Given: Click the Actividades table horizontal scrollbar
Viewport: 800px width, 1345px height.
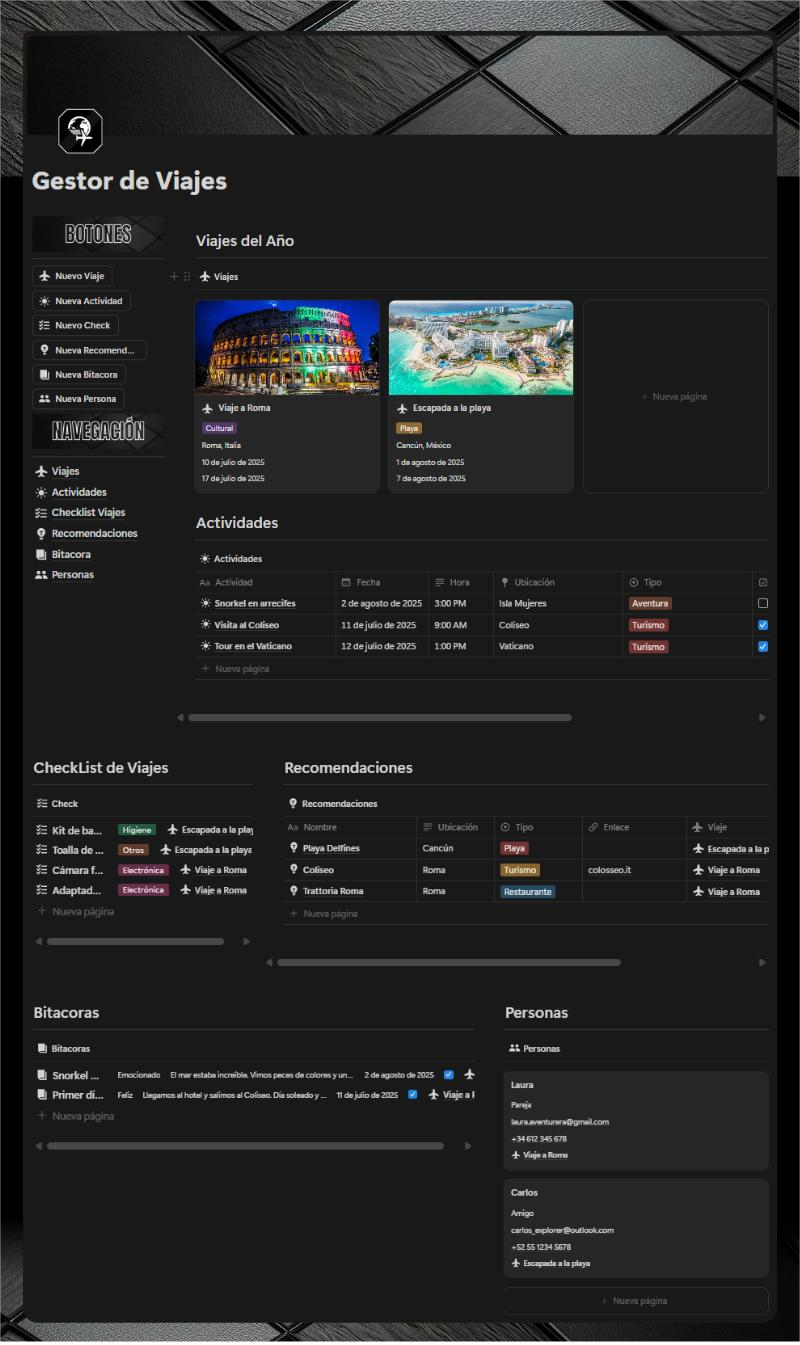Looking at the screenshot, I should (380, 717).
